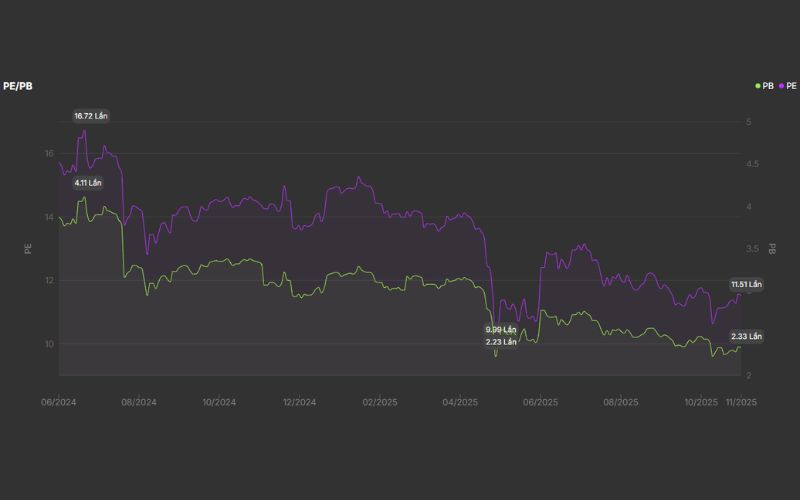Click the rotated PE title on left axis
Viewport: 800px width, 500px height.
click(28, 249)
